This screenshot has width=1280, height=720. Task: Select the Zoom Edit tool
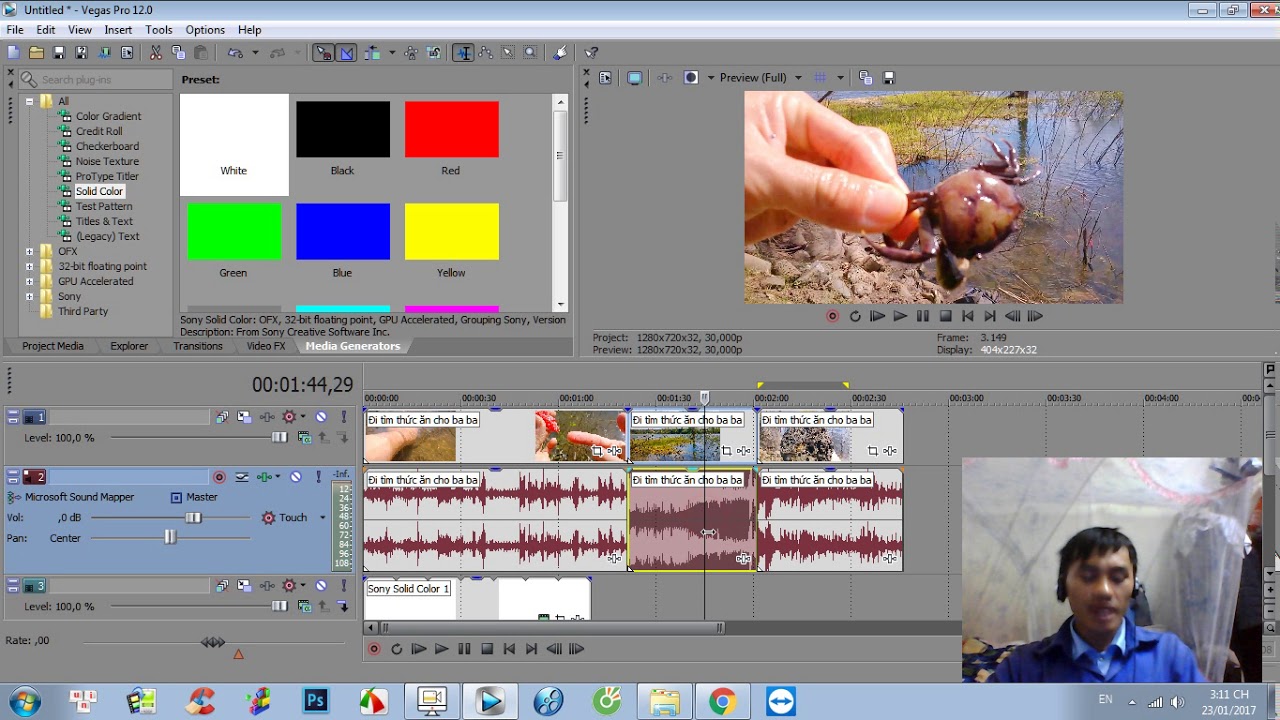click(530, 53)
